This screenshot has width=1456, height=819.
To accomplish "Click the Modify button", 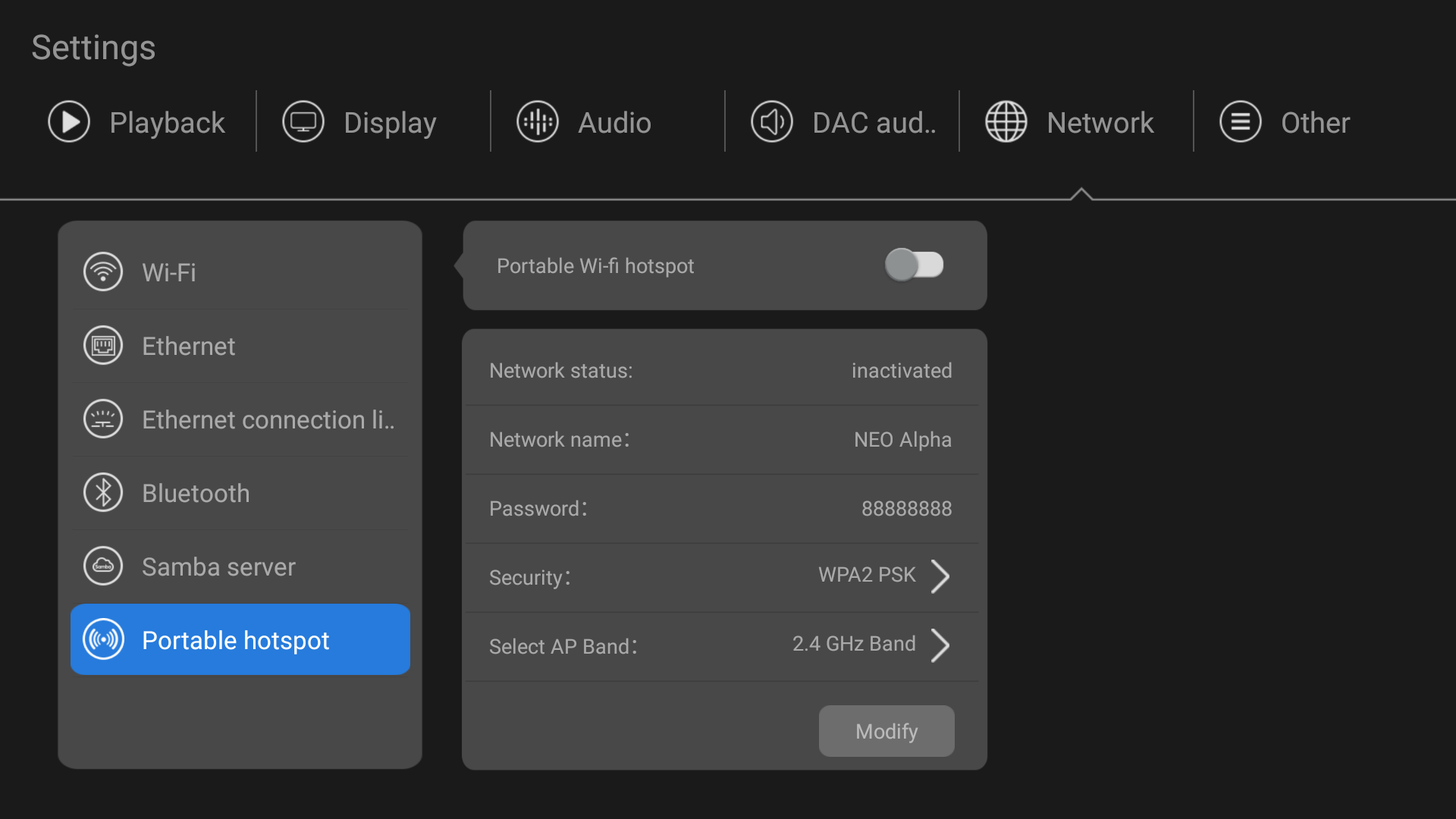I will point(886,731).
